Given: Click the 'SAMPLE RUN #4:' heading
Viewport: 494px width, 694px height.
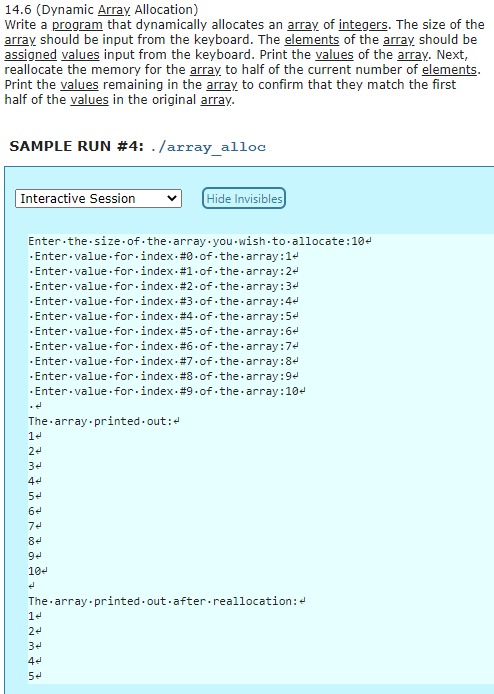Looking at the screenshot, I should pyautogui.click(x=76, y=146).
